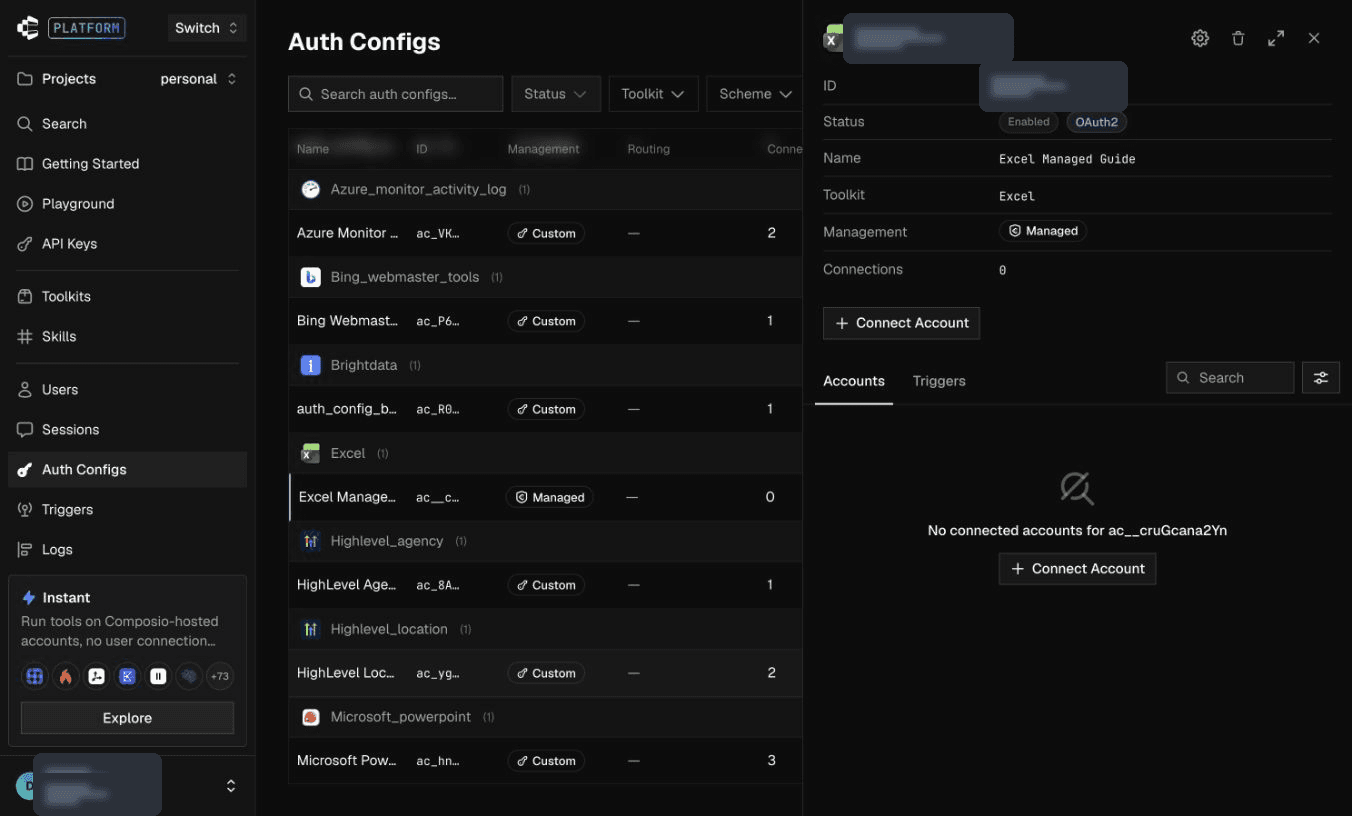The width and height of the screenshot is (1352, 816).
Task: Delete this auth config with the trash icon
Action: [1238, 38]
